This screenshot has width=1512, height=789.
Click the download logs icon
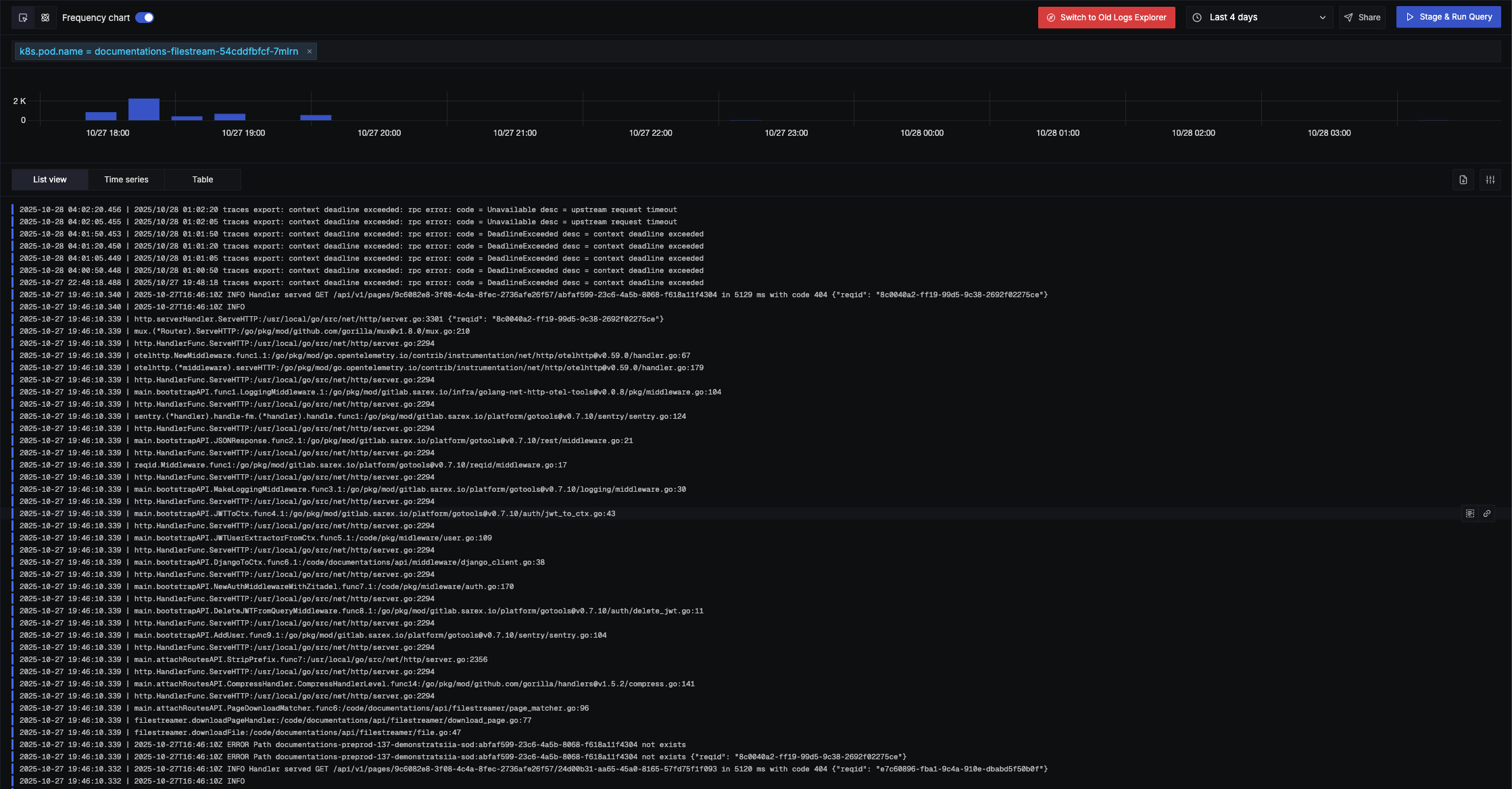pos(1463,180)
